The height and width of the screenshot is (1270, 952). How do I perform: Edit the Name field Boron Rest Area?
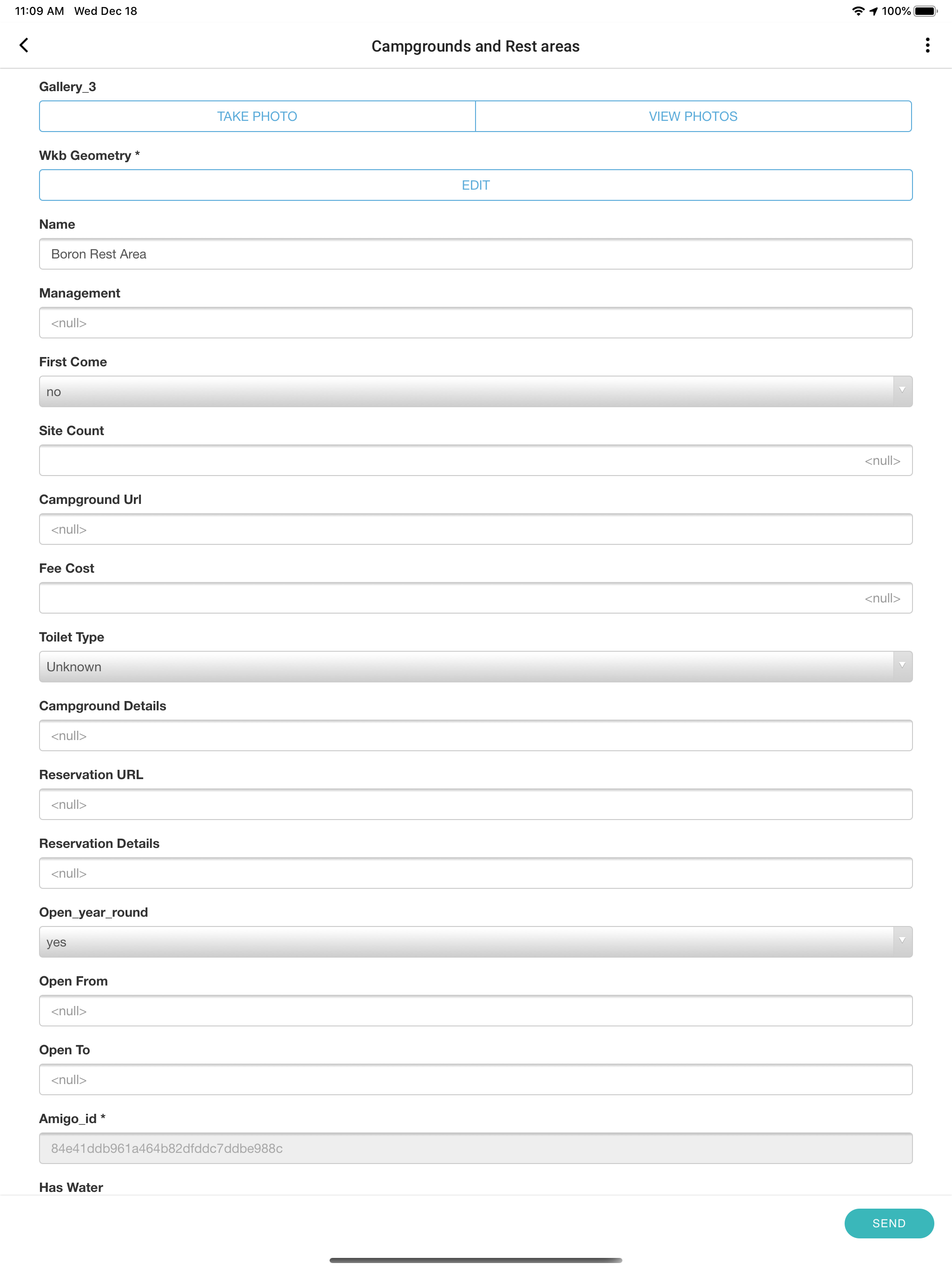pos(476,254)
